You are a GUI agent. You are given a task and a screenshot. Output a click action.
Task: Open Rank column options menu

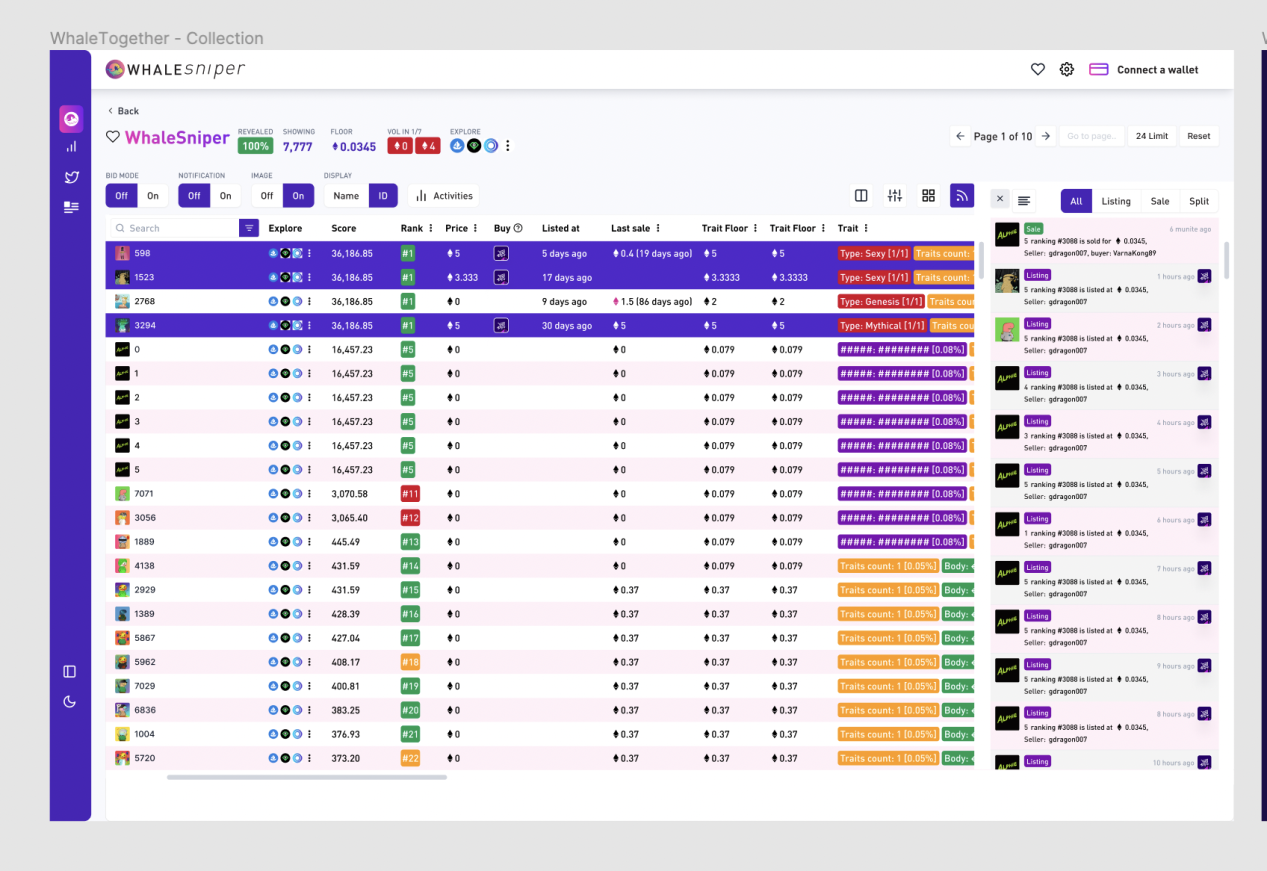(431, 228)
